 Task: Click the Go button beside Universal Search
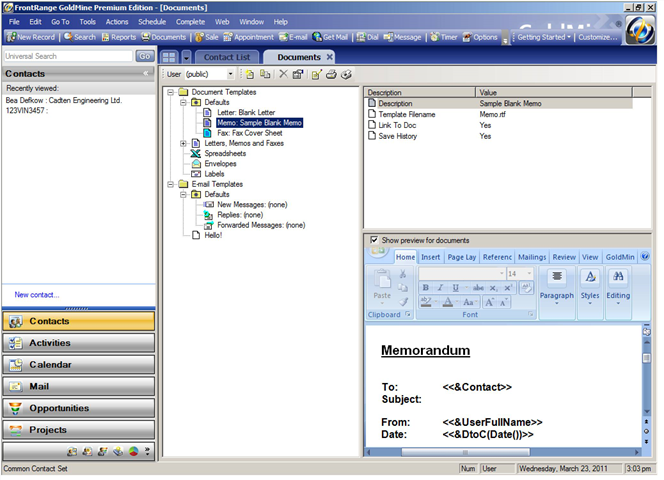[145, 56]
